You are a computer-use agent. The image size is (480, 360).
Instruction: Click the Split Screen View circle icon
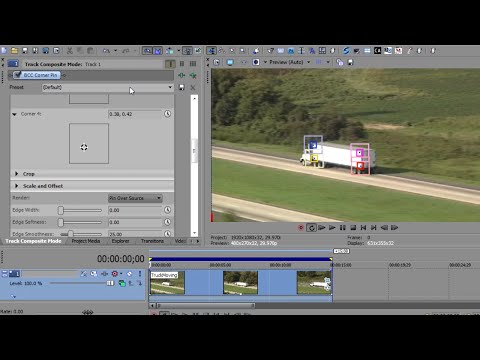tap(256, 62)
